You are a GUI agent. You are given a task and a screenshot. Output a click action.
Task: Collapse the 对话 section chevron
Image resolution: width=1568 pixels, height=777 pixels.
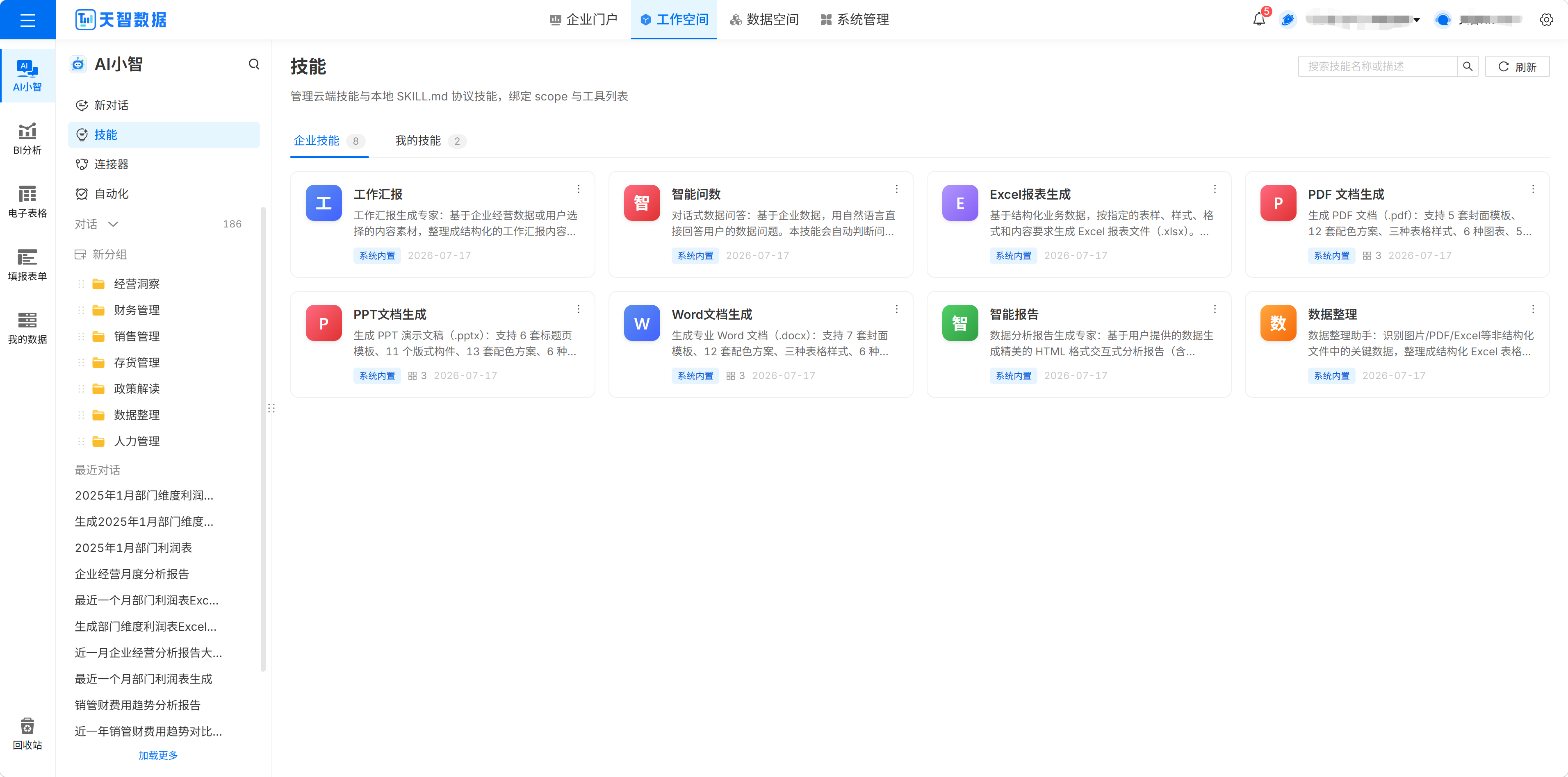pos(113,224)
